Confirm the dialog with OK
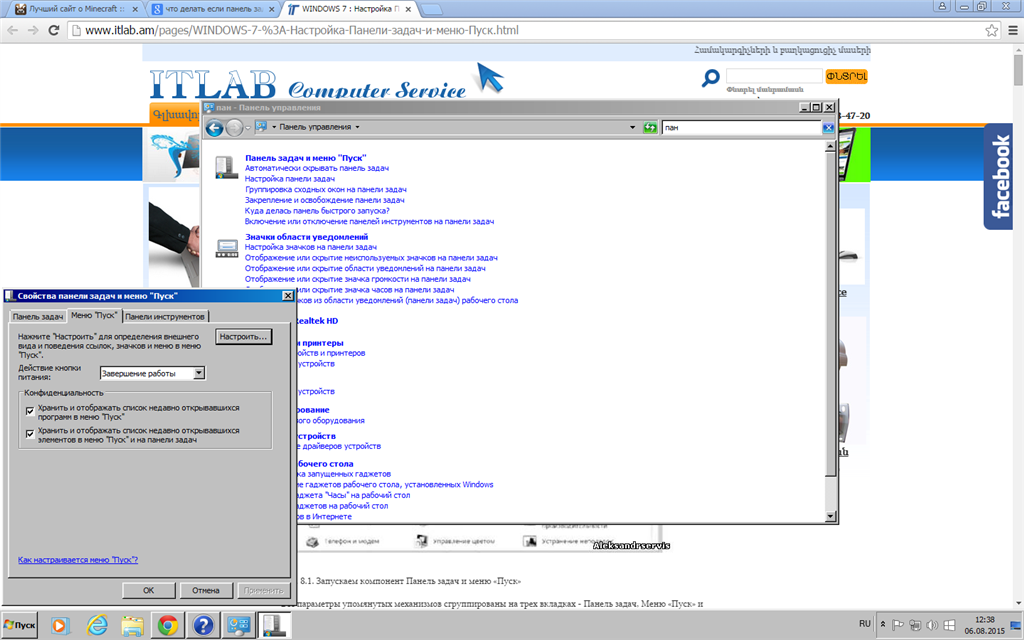This screenshot has width=1024, height=640. click(x=149, y=590)
